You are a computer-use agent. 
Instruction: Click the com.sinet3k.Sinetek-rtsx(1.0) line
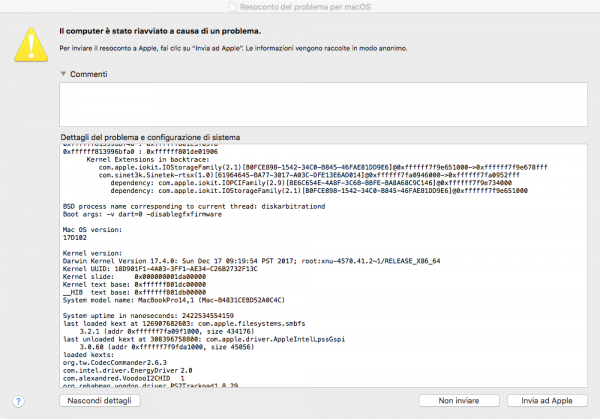309,175
